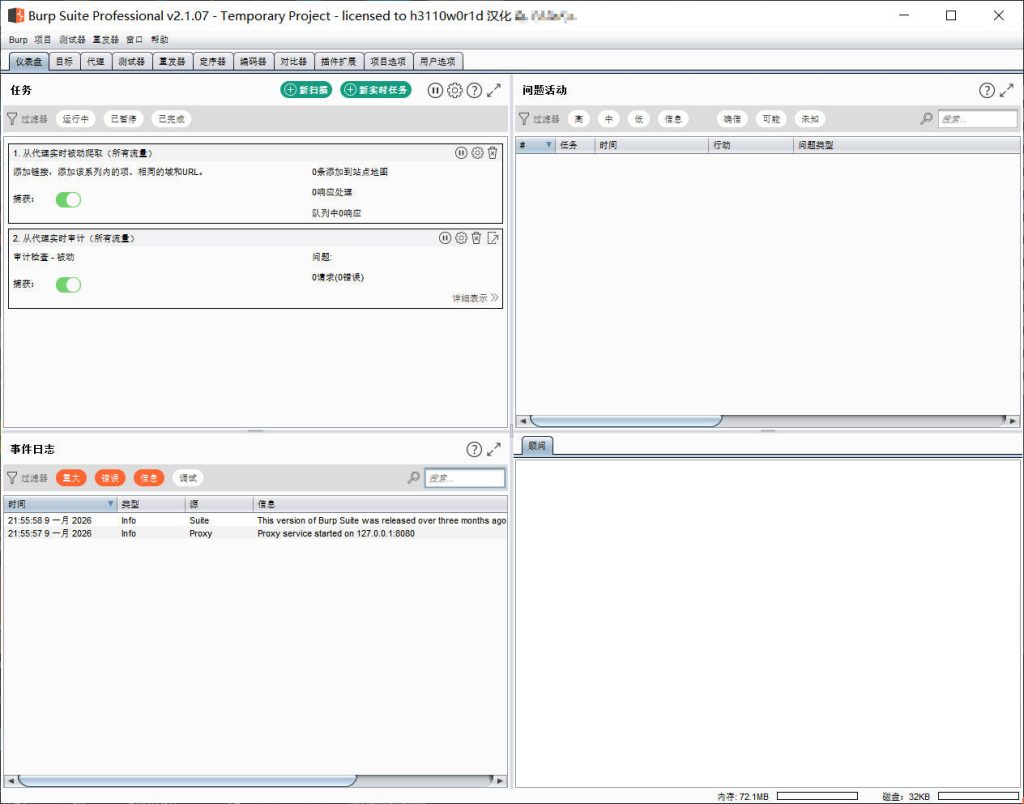Viewport: 1024px width, 804px height.
Task: Toggle the 调试 event log filter
Action: (x=187, y=478)
